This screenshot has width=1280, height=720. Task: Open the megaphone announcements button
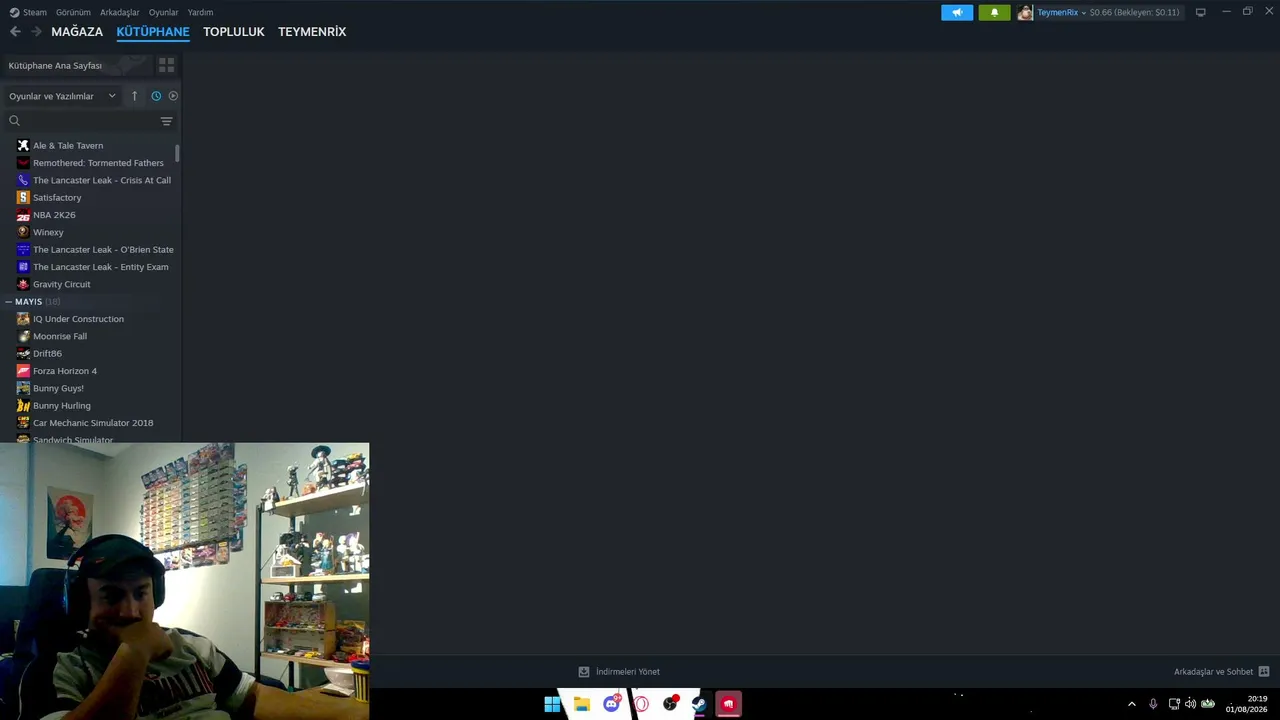957,12
